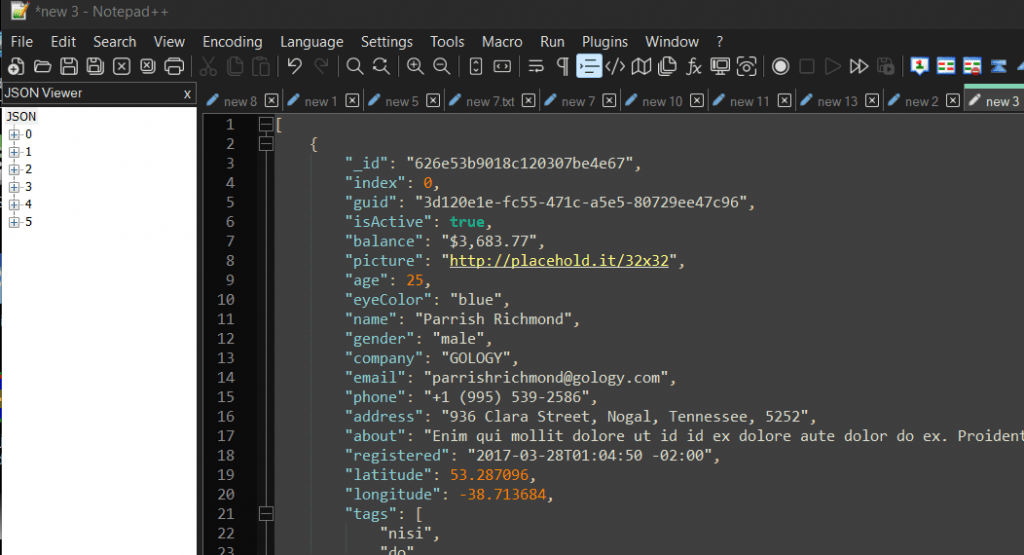Screen dimensions: 1024x555
Task: Click the Zoom In icon
Action: pyautogui.click(x=415, y=67)
